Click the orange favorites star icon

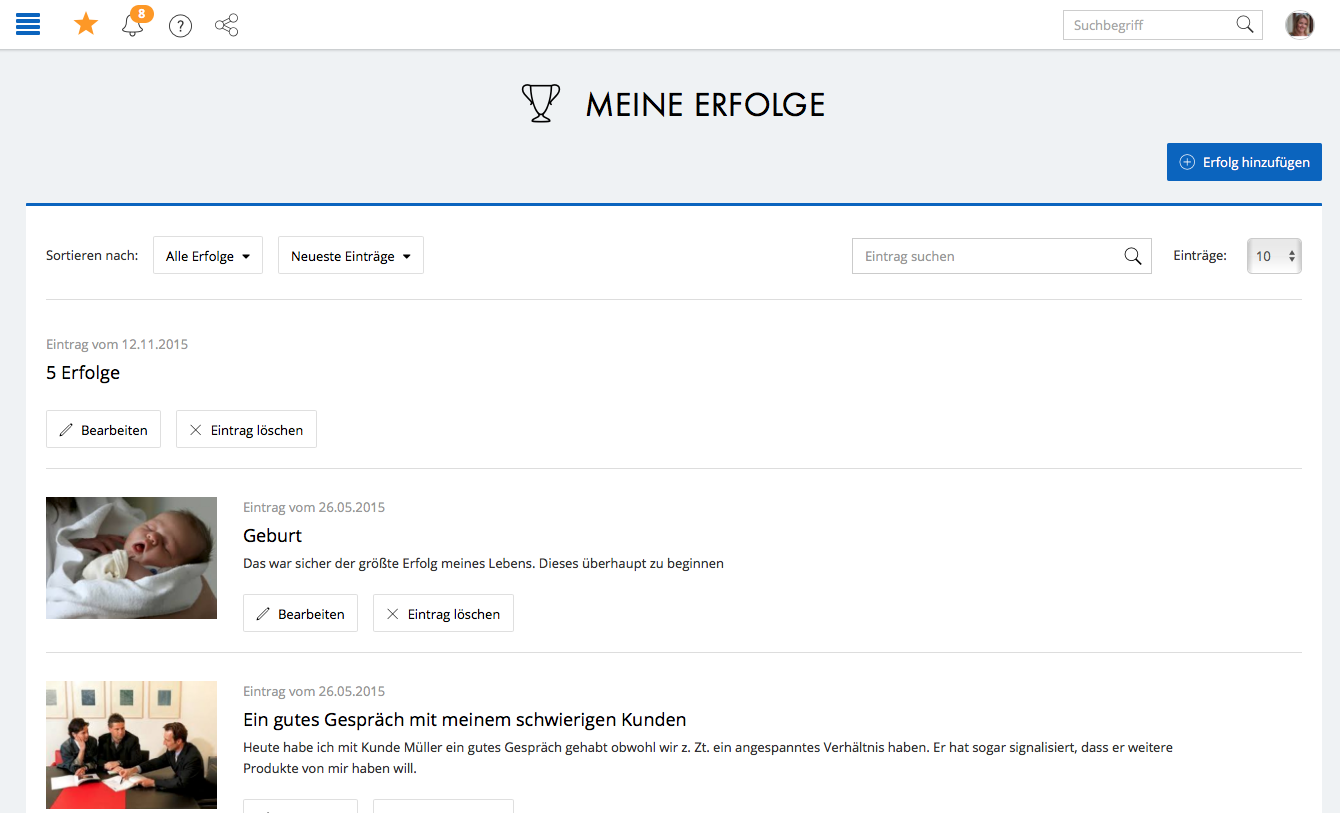pos(86,24)
